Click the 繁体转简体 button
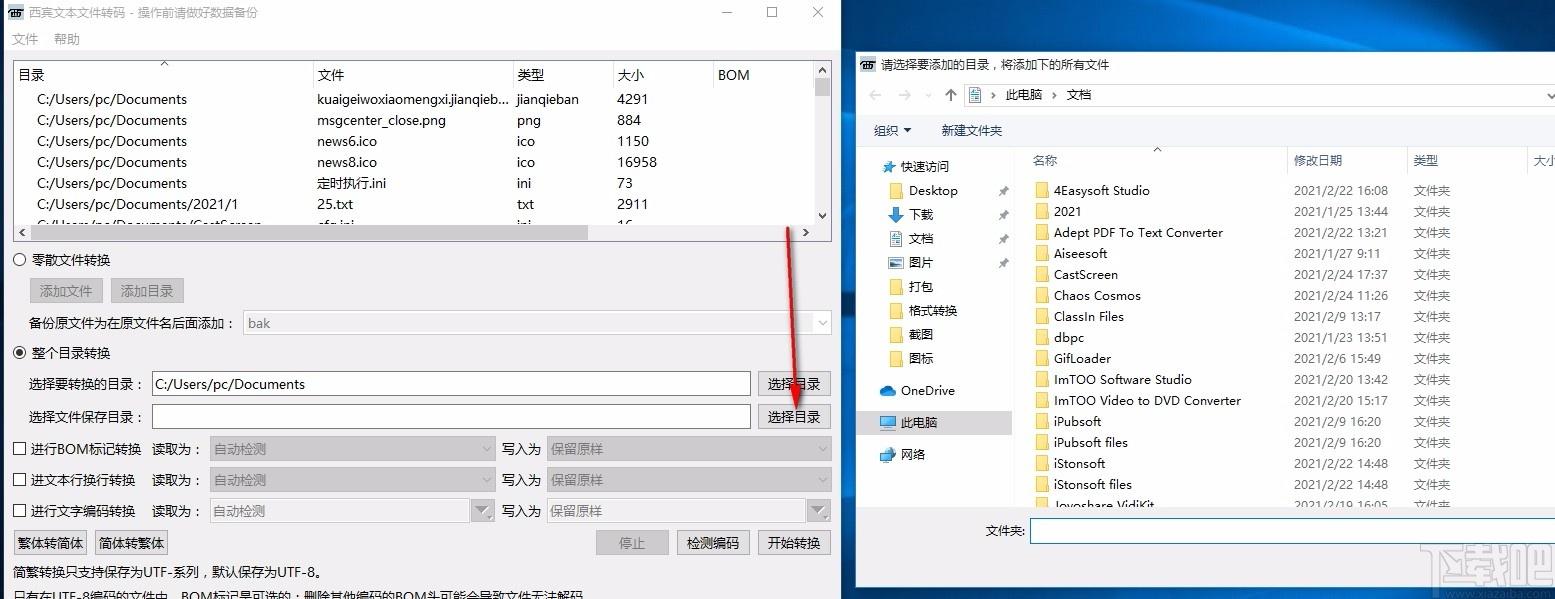This screenshot has height=599, width=1555. 50,543
